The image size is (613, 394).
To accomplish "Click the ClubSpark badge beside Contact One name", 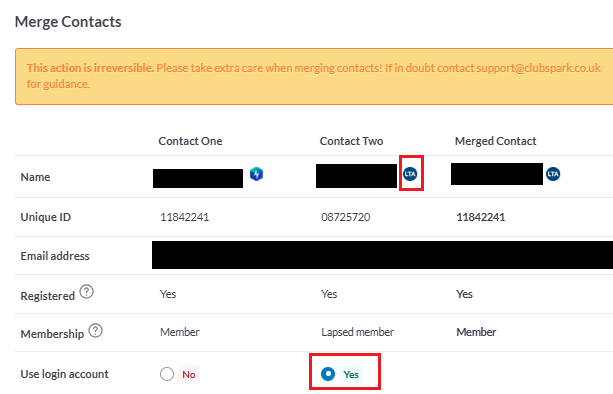I will click(256, 174).
